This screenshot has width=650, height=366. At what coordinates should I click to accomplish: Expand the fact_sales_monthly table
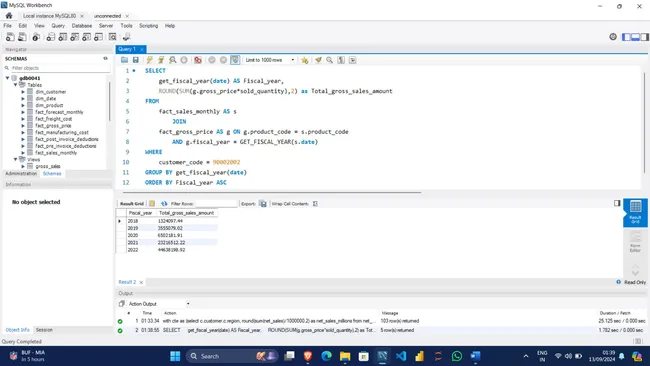click(23, 153)
